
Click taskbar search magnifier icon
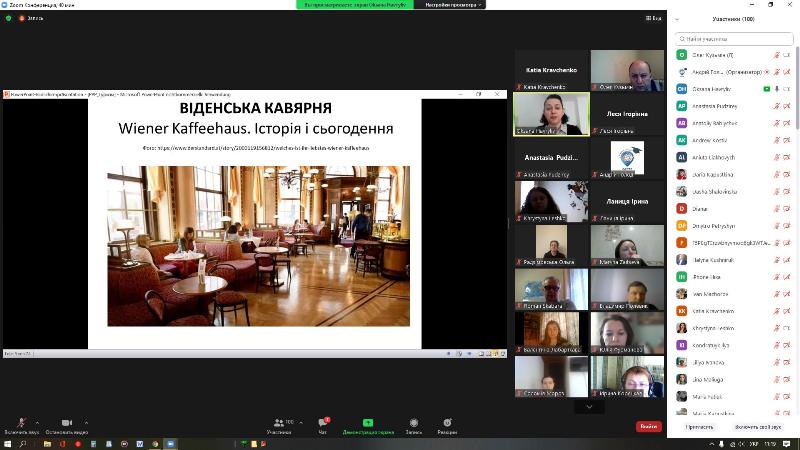23,444
